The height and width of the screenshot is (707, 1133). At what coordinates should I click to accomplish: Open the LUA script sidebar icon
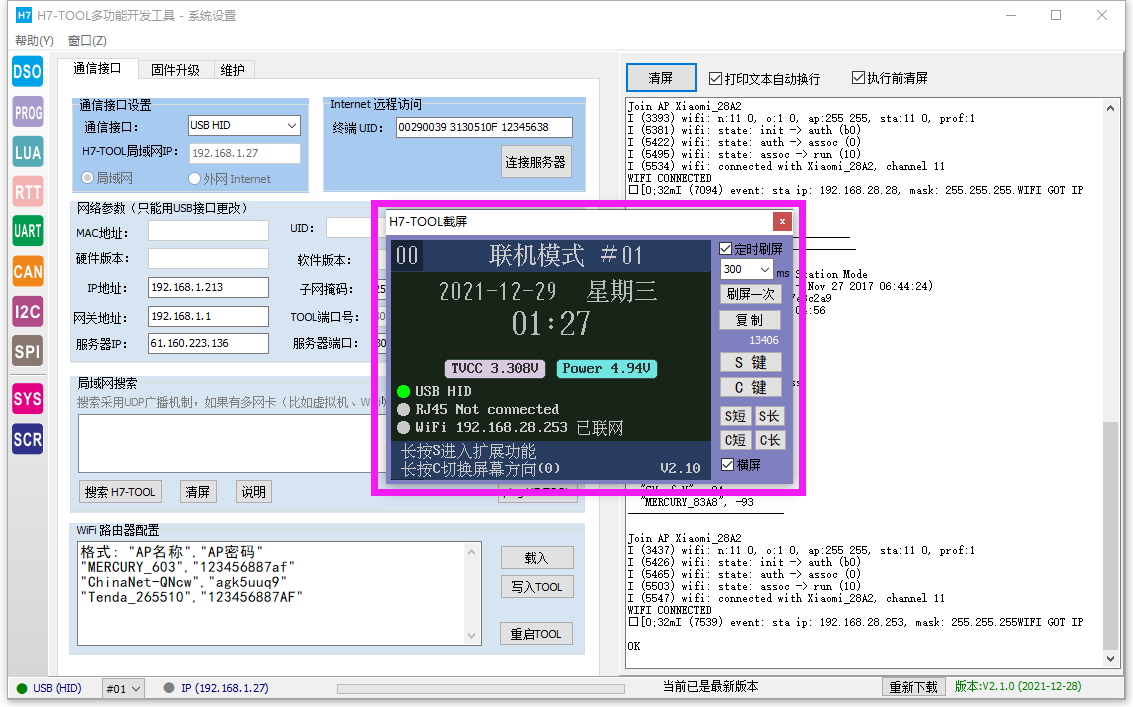pos(27,152)
